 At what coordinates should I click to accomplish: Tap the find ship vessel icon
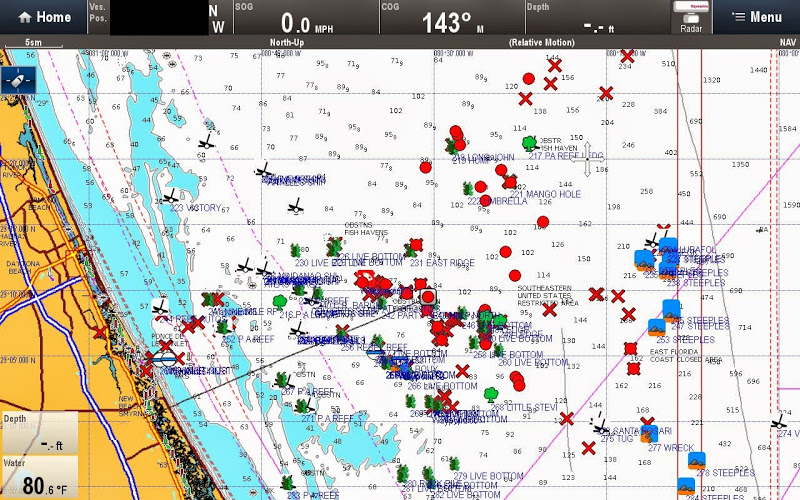point(18,81)
